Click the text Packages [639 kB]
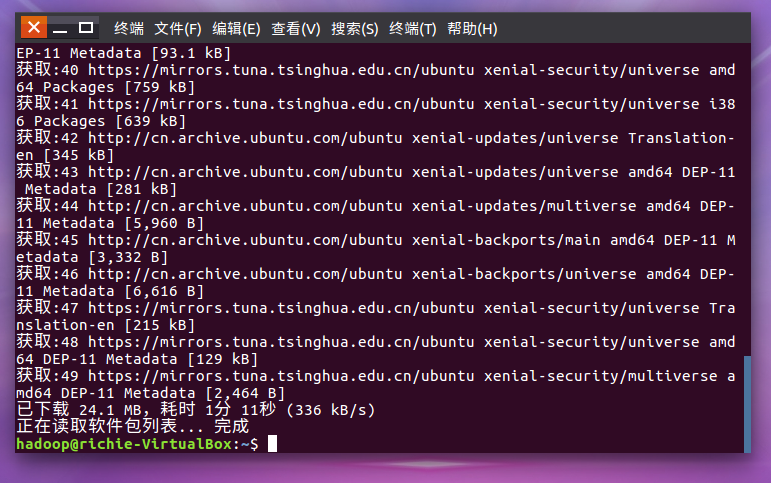 pos(110,121)
